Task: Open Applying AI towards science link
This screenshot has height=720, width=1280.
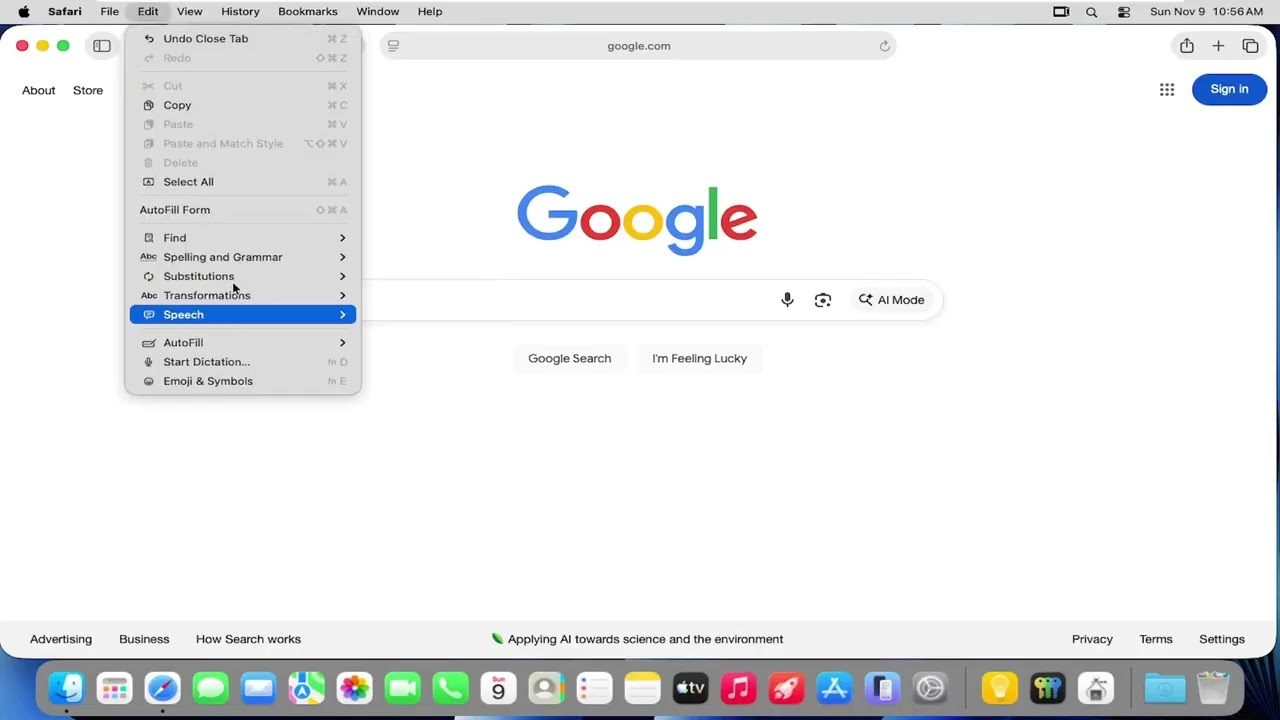Action: coord(637,639)
